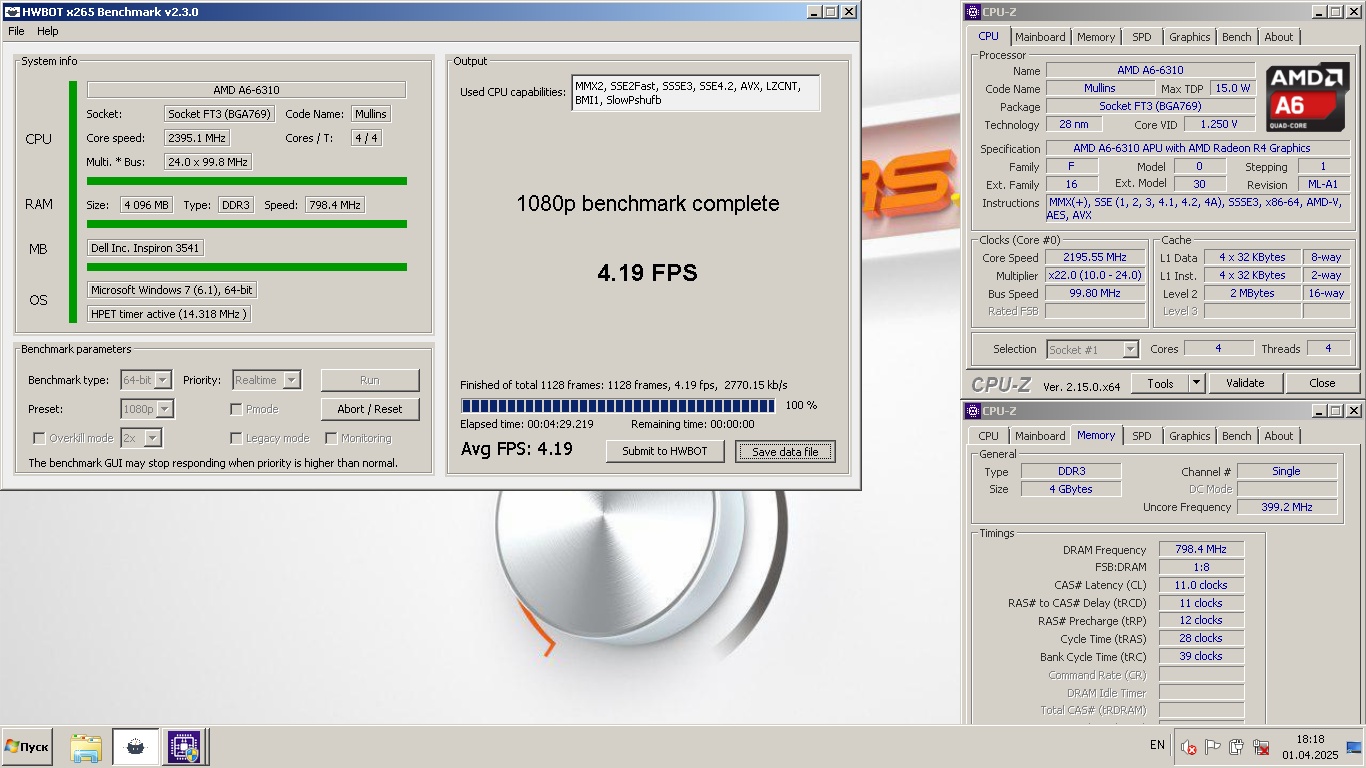1366x768 pixels.
Task: Click the green CPU status bar
Action: (247, 181)
